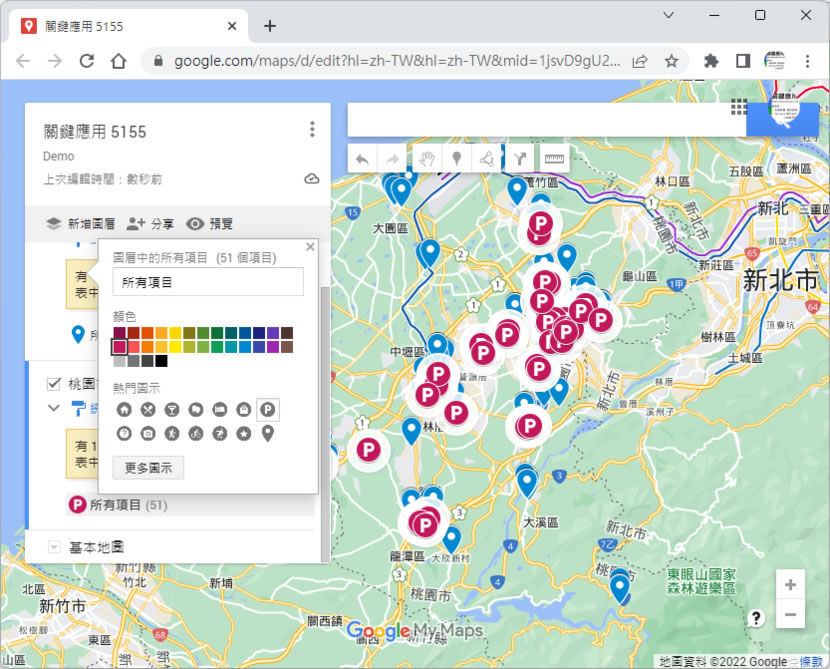Select the 所有項目 (51) layer row
This screenshot has width=830, height=669.
191,505
